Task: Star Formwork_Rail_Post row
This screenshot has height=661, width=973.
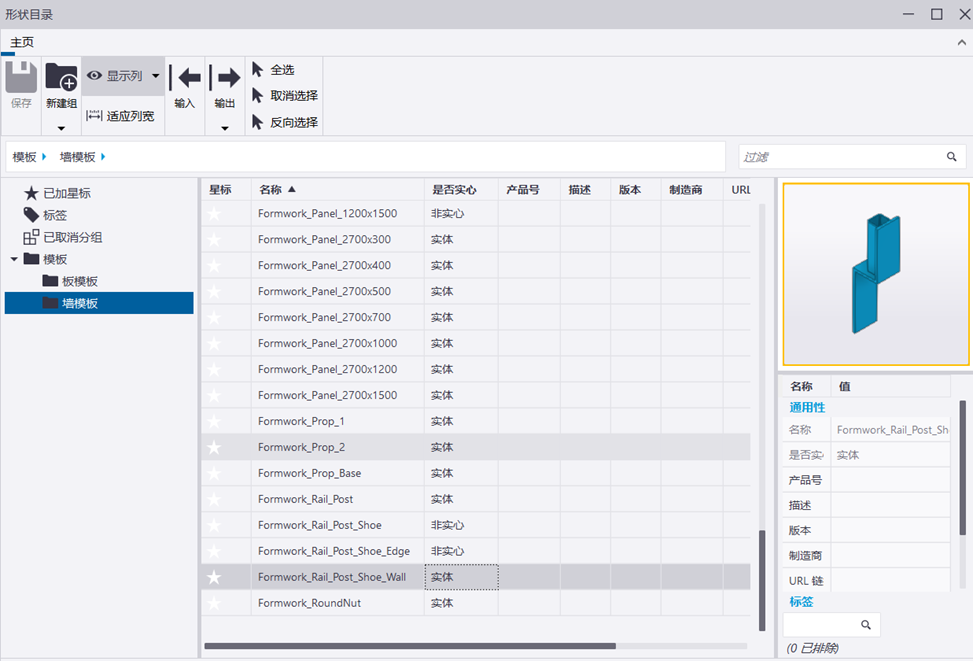Action: pos(214,499)
